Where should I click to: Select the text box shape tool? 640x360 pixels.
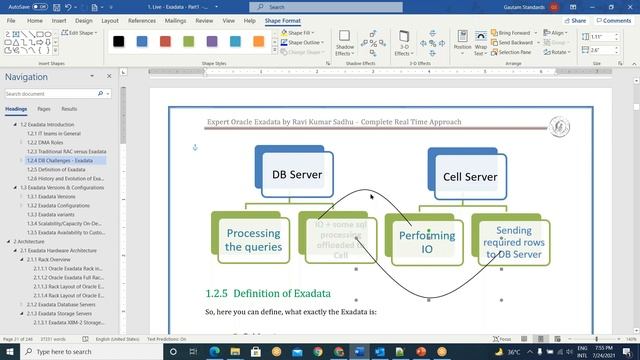coord(16,34)
